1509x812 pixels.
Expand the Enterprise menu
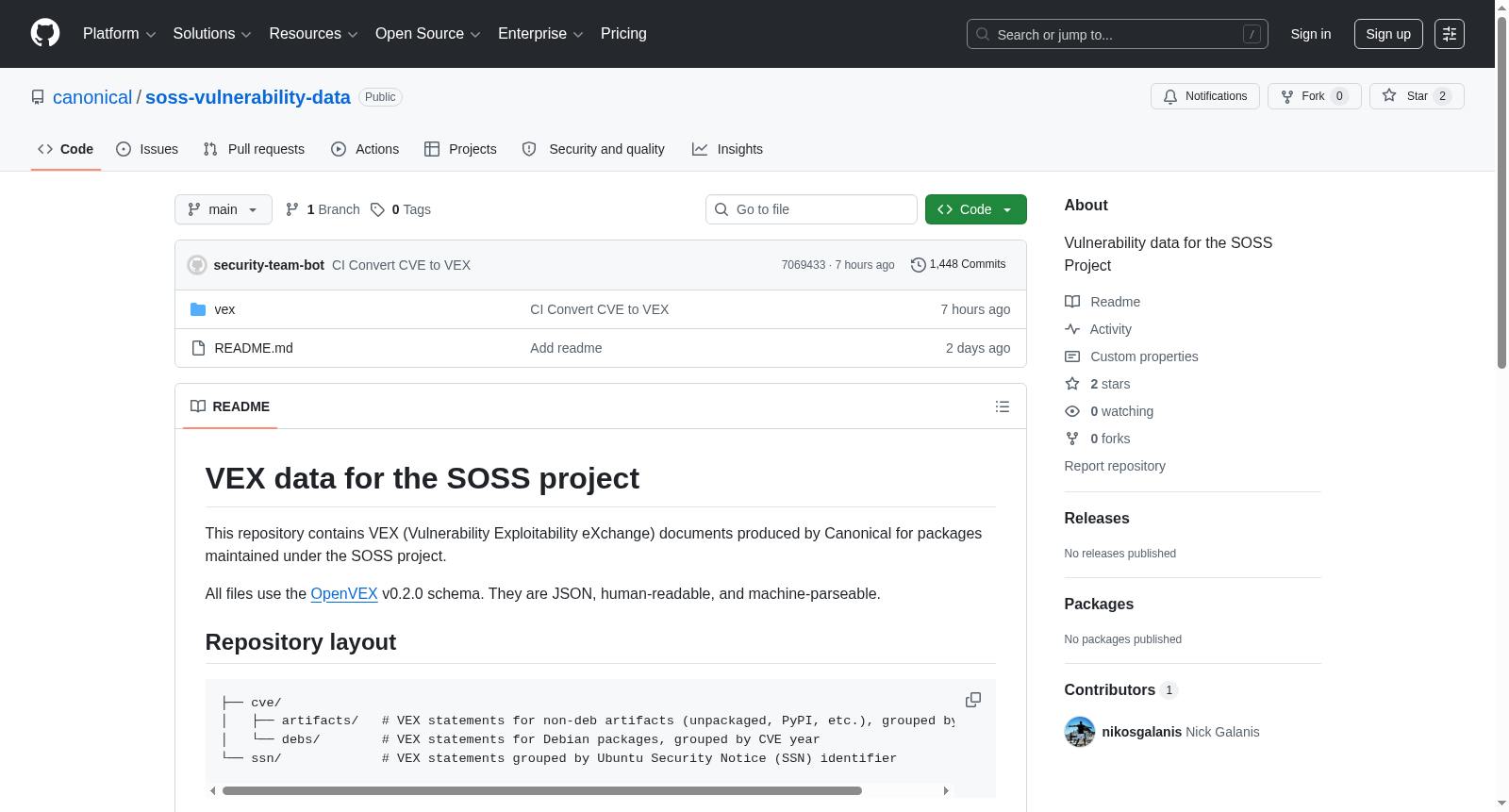[x=540, y=34]
